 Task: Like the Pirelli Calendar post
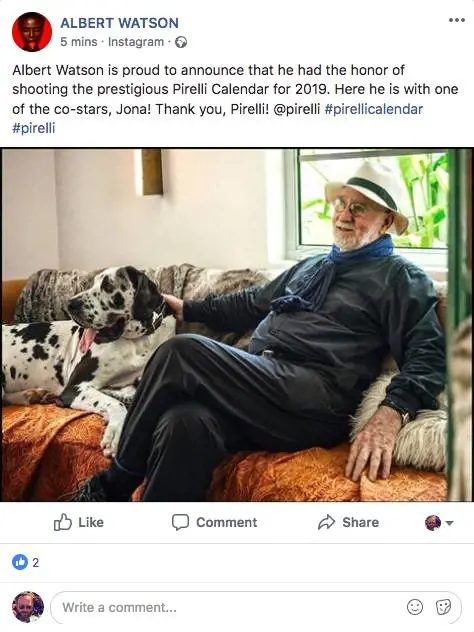coord(79,522)
